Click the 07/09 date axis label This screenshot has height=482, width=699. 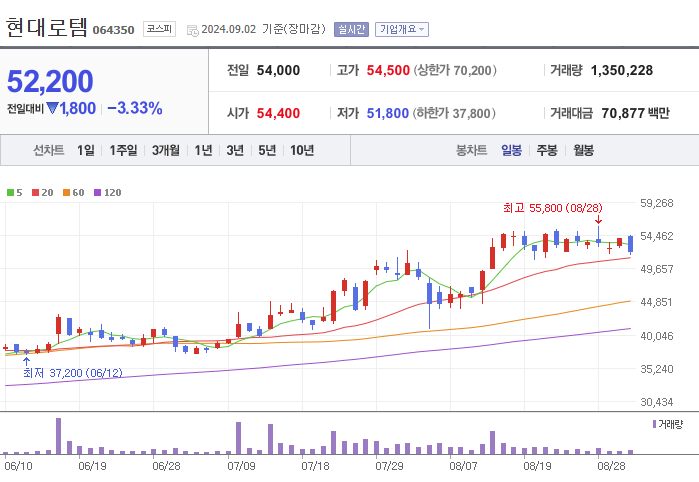pyautogui.click(x=241, y=466)
